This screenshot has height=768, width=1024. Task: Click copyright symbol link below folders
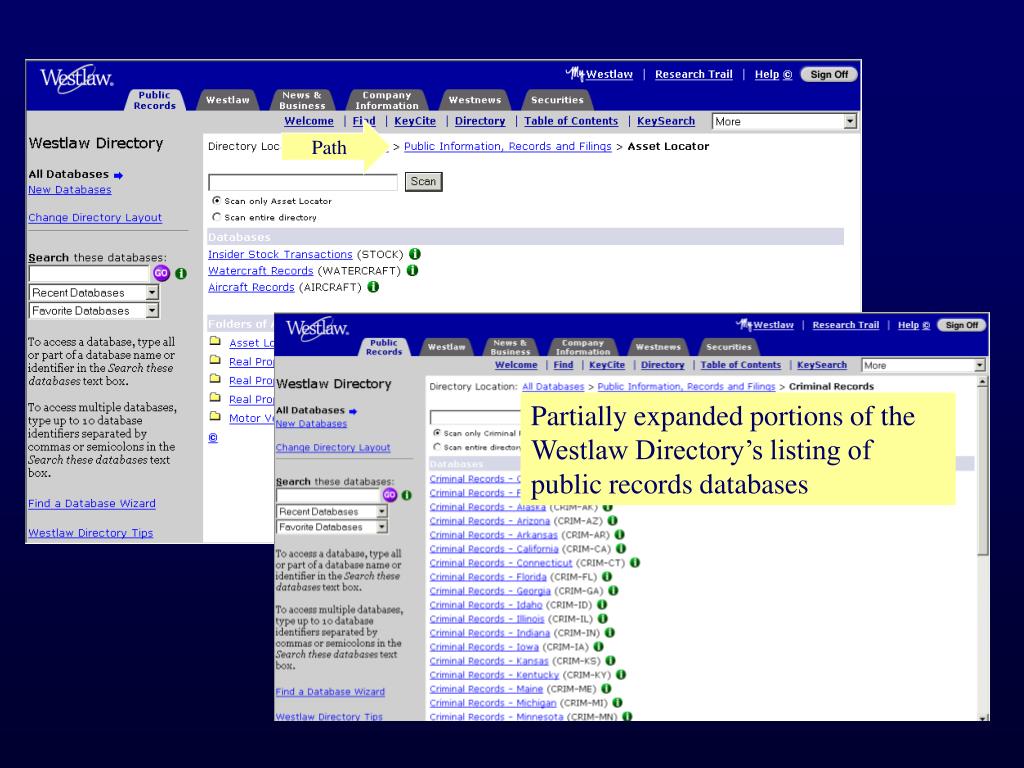pyautogui.click(x=213, y=438)
